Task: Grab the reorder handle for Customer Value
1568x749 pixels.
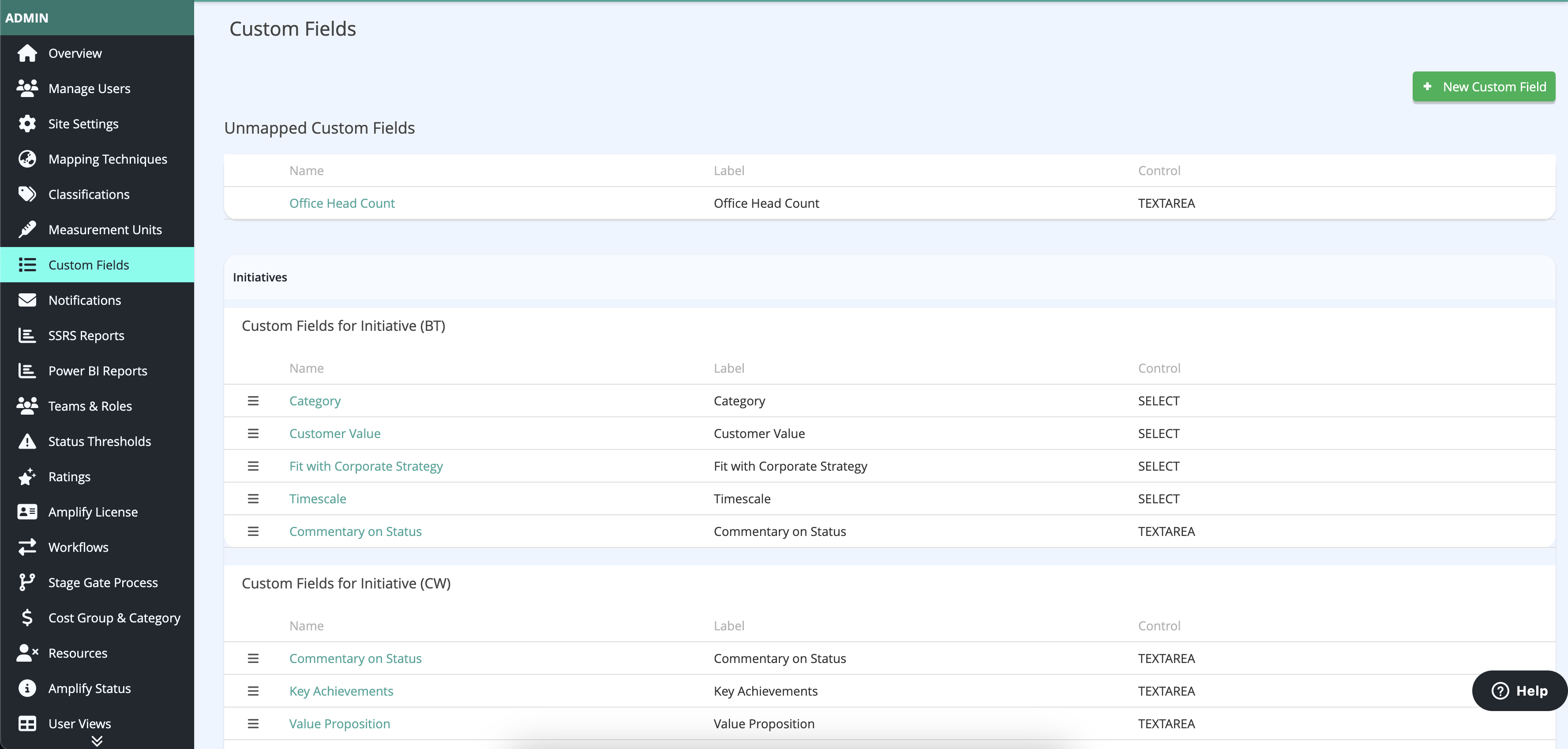Action: coord(253,433)
